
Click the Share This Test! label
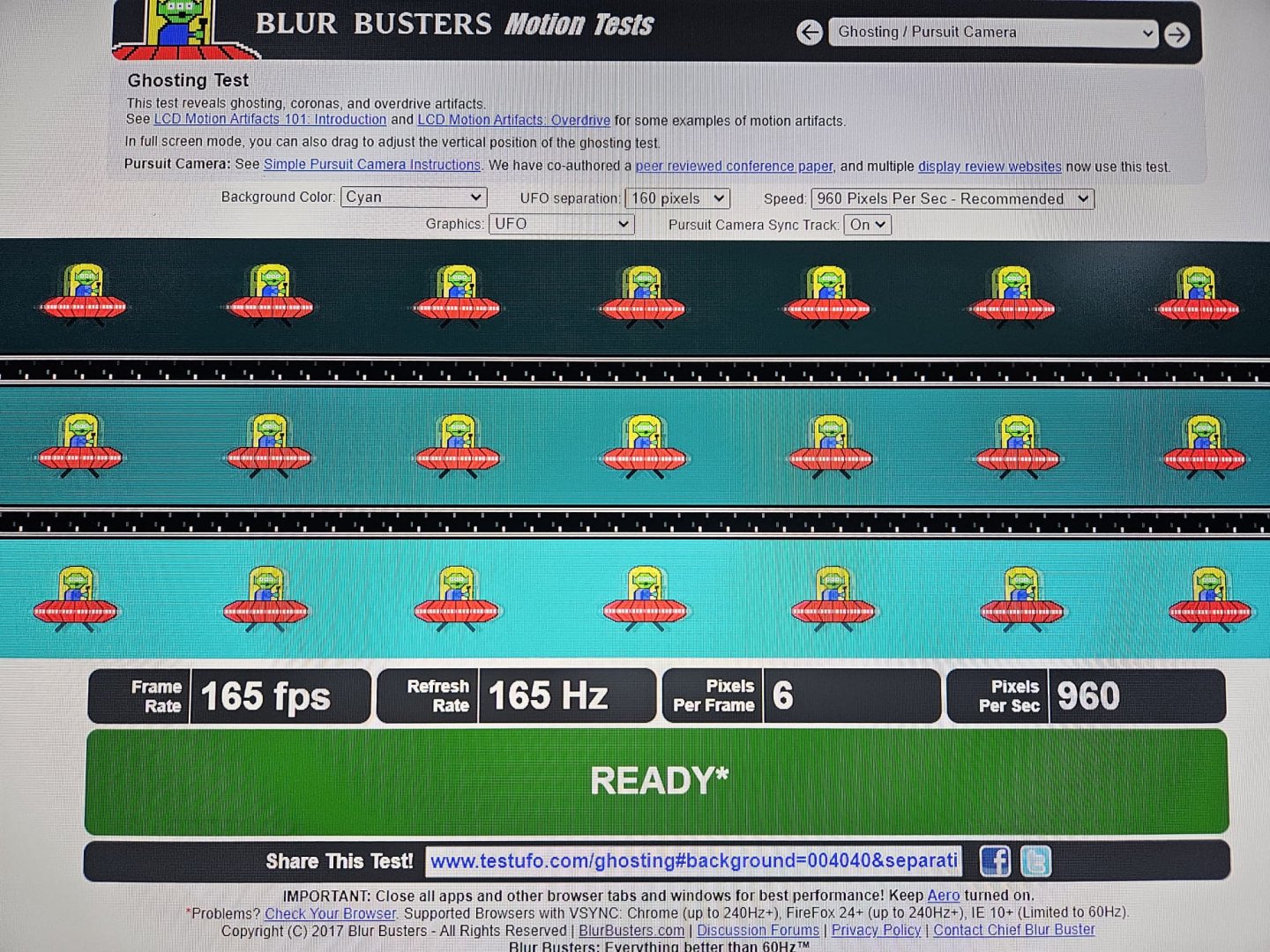[340, 861]
